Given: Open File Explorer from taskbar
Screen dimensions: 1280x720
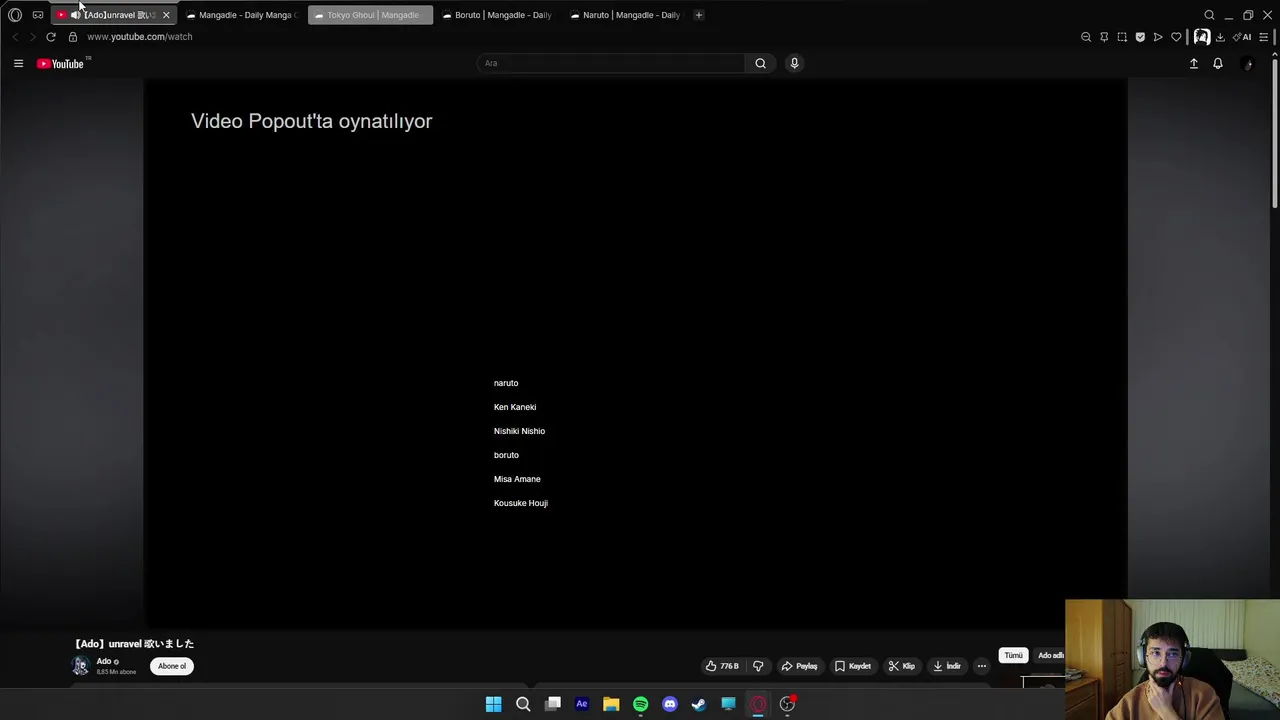Looking at the screenshot, I should pos(611,704).
